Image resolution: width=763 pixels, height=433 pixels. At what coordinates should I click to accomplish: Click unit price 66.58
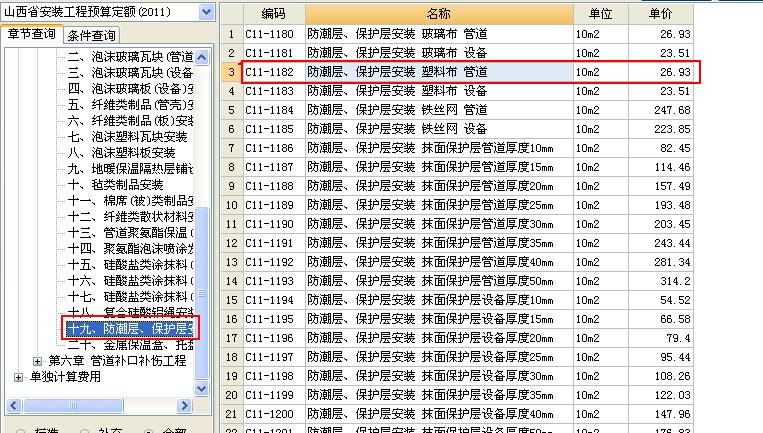point(661,319)
